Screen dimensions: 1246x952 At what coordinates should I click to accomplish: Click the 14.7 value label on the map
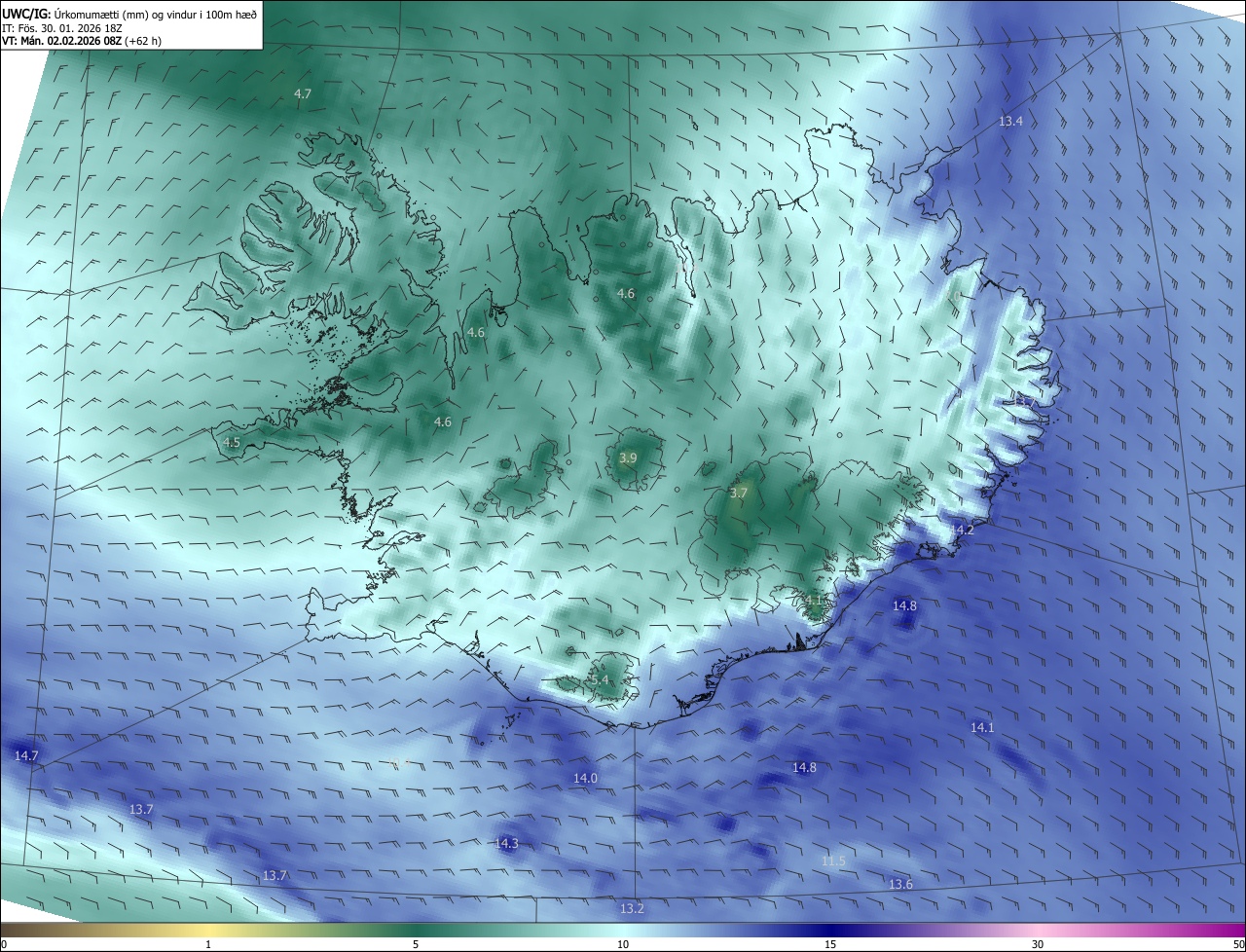pos(26,755)
